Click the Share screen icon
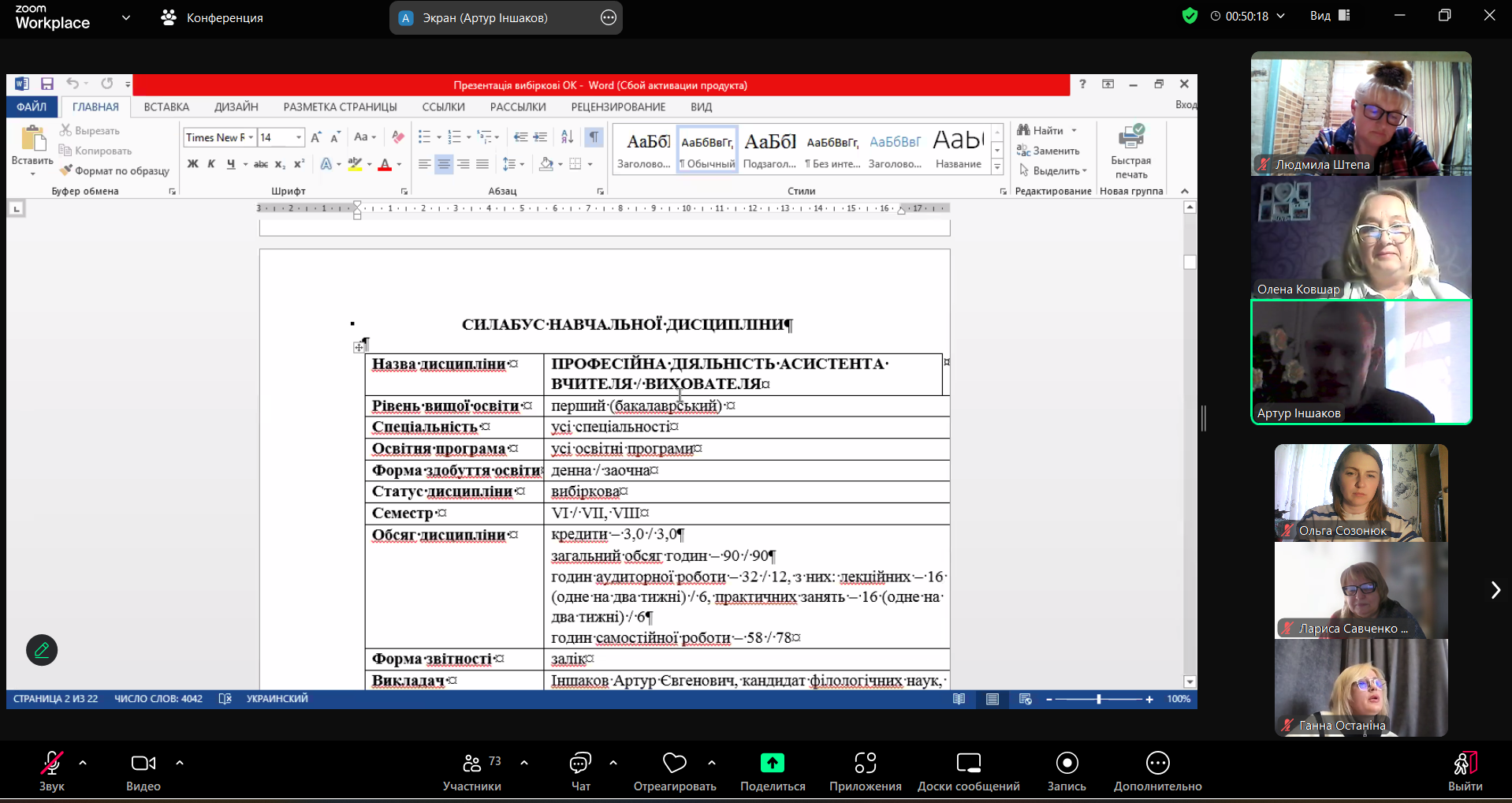 click(772, 763)
